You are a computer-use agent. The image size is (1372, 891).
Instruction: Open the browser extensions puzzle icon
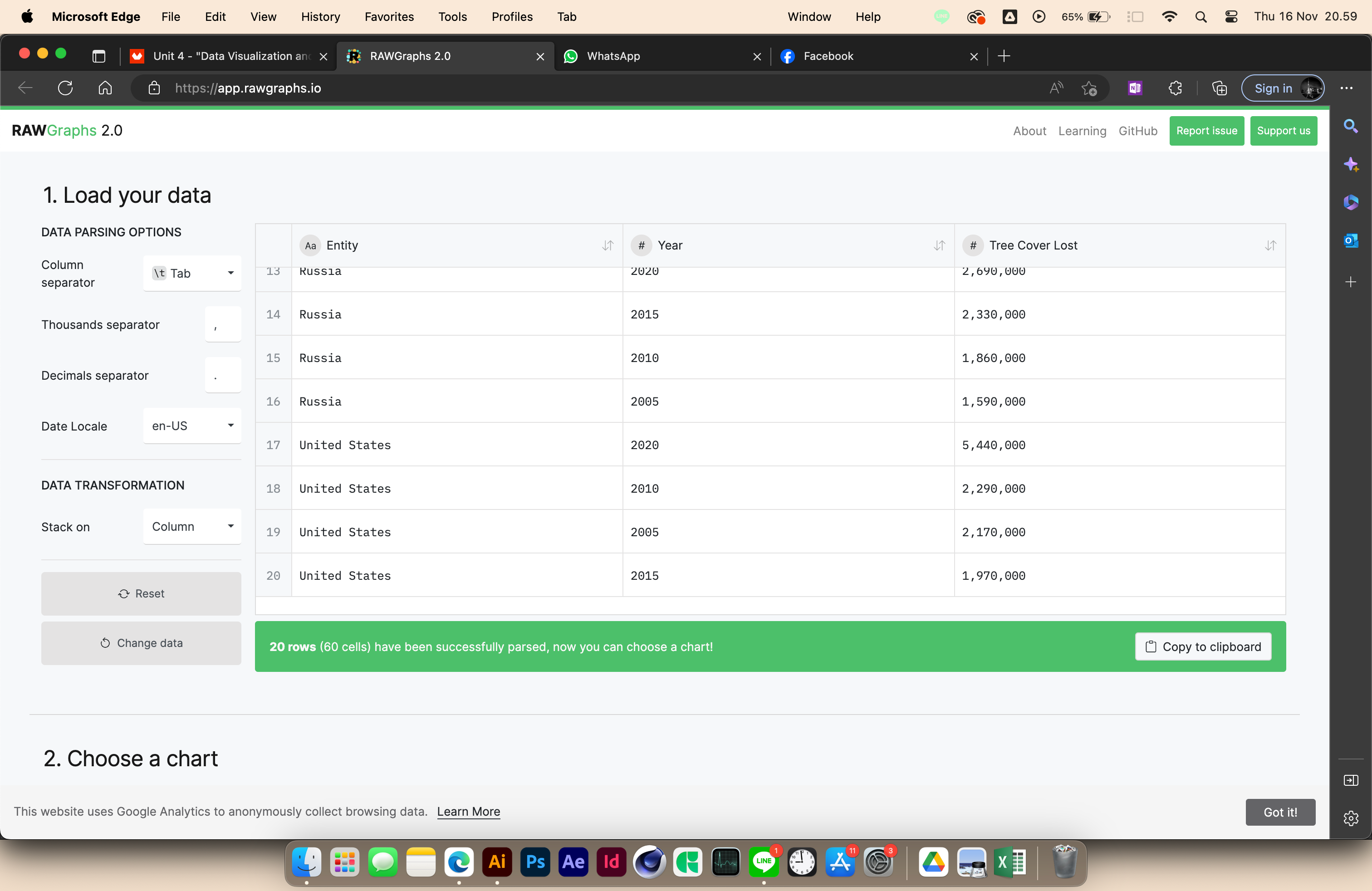pyautogui.click(x=1175, y=88)
